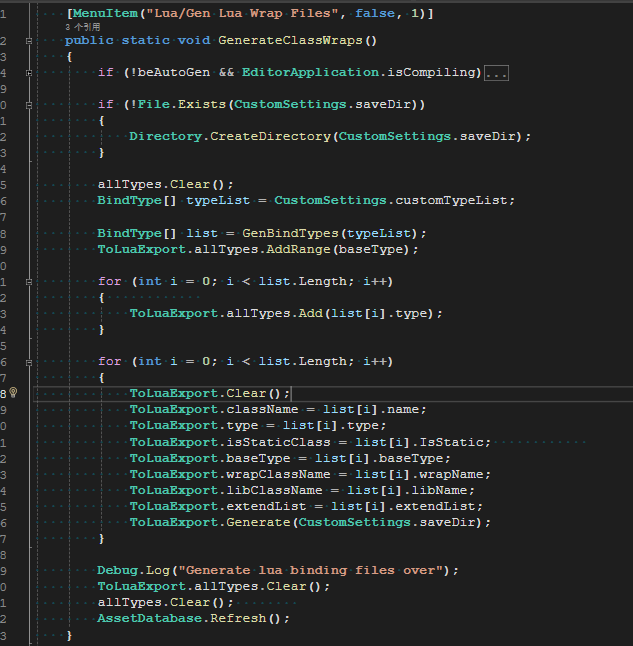Collapse the File.Exists if block
Screen dimensions: 633x646
29,104
